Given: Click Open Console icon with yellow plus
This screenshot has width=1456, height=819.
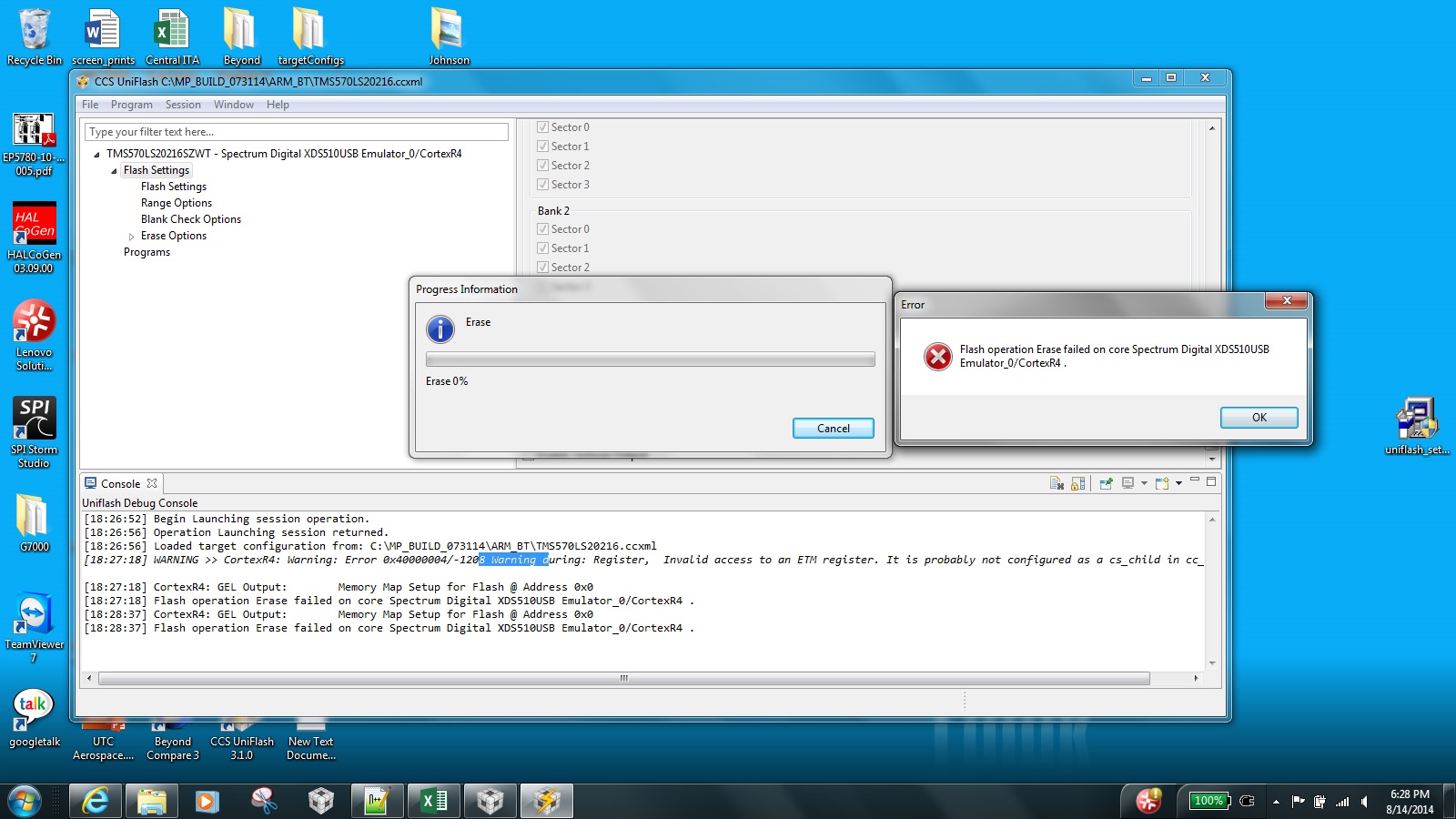Looking at the screenshot, I should pyautogui.click(x=1162, y=483).
